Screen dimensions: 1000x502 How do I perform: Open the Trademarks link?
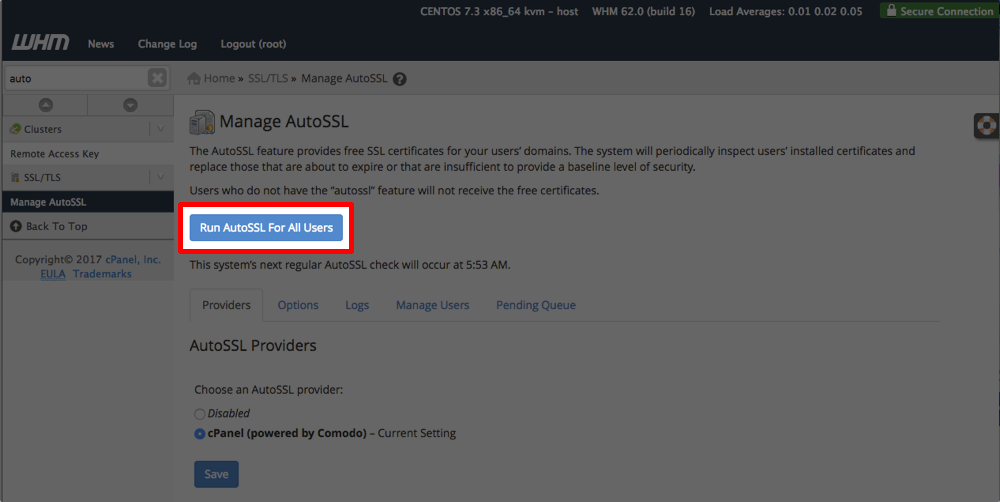pos(102,274)
